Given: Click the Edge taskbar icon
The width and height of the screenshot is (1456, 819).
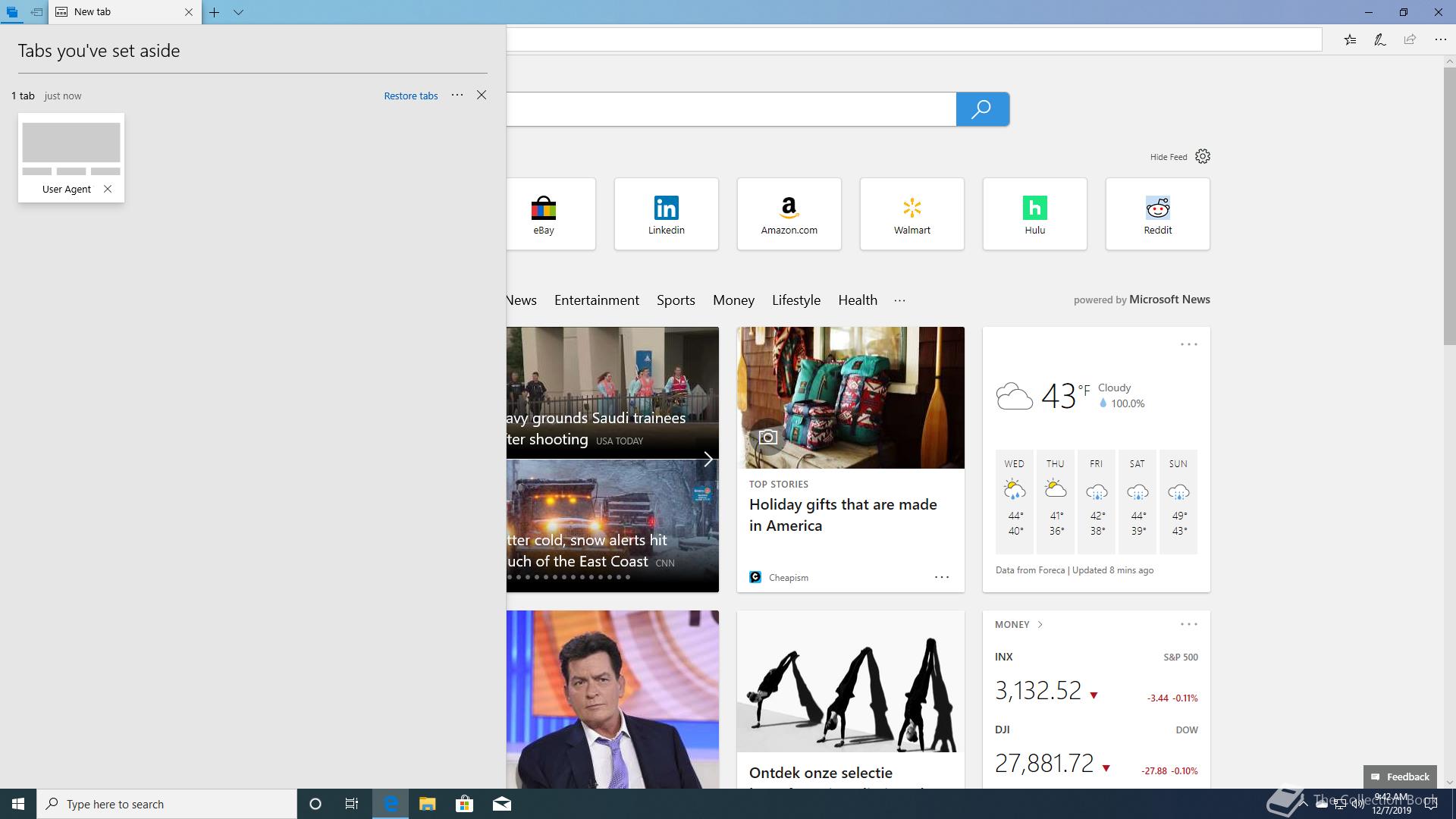Looking at the screenshot, I should coord(391,804).
